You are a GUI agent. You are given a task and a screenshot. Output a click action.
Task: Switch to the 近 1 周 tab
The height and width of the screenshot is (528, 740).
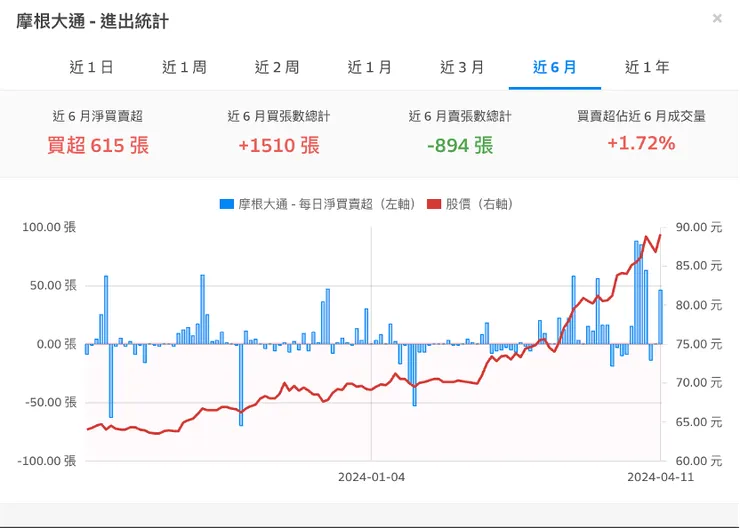click(x=184, y=67)
